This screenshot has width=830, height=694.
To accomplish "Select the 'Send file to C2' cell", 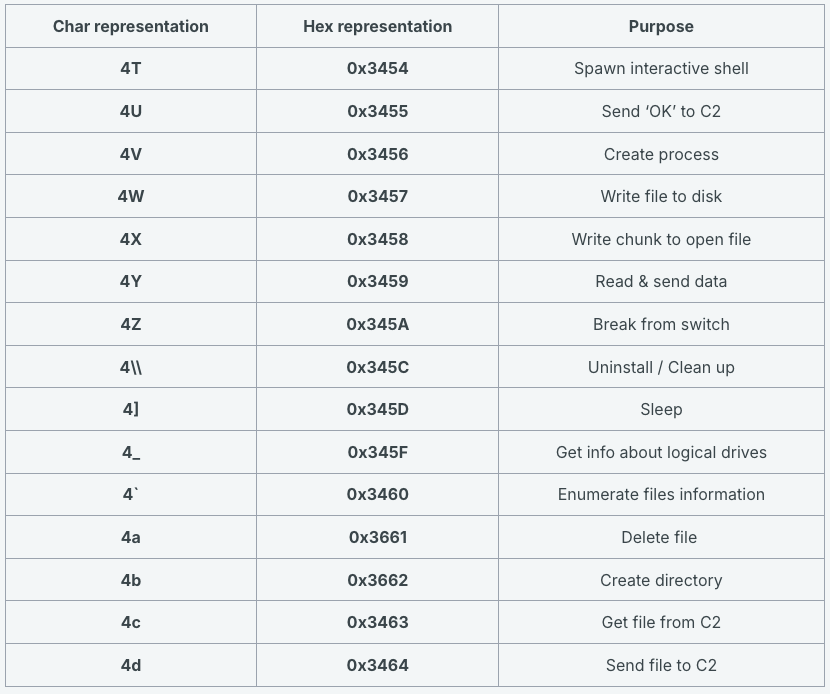I will coord(661,666).
